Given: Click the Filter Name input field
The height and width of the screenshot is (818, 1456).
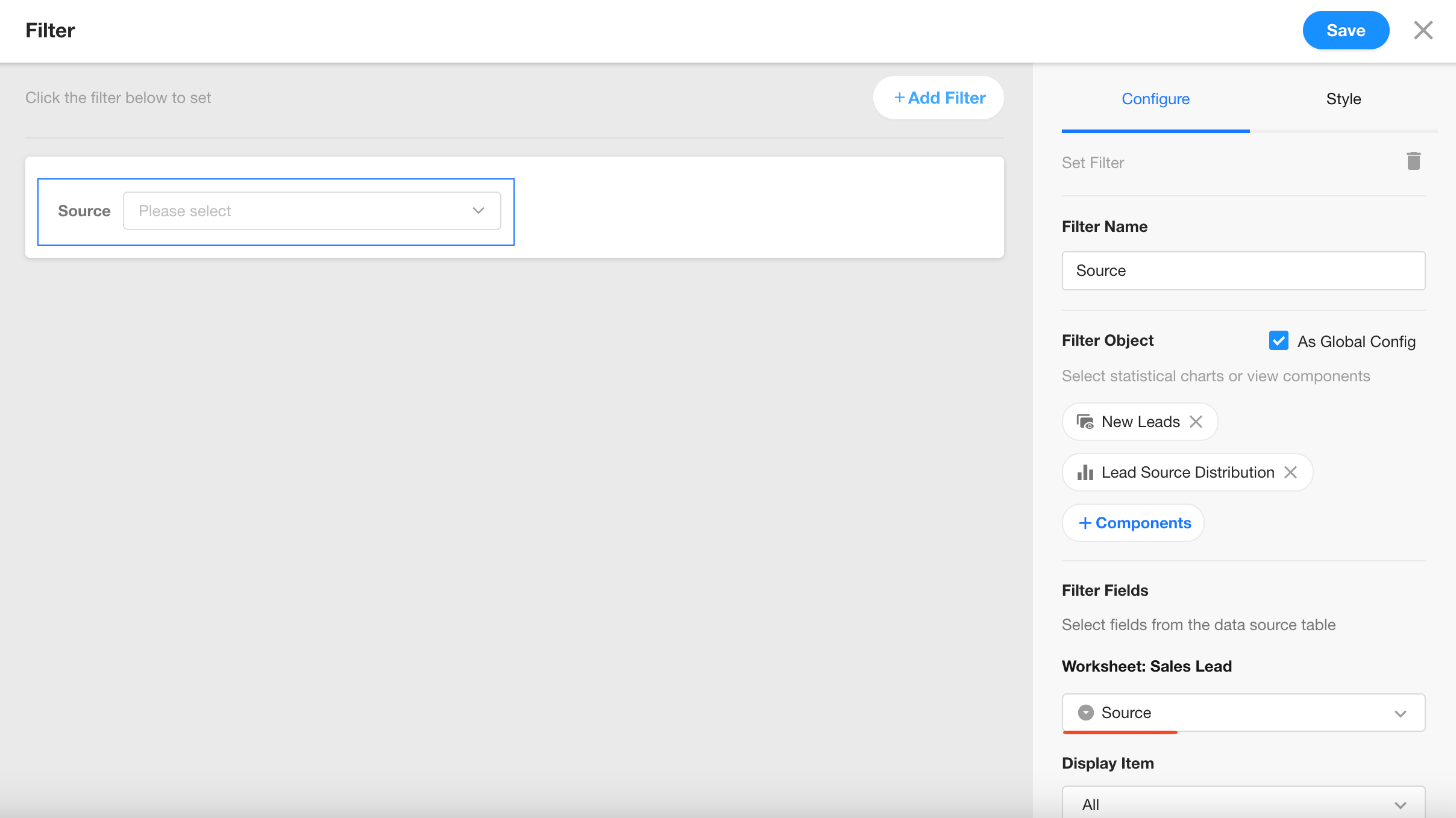Looking at the screenshot, I should pos(1243,270).
